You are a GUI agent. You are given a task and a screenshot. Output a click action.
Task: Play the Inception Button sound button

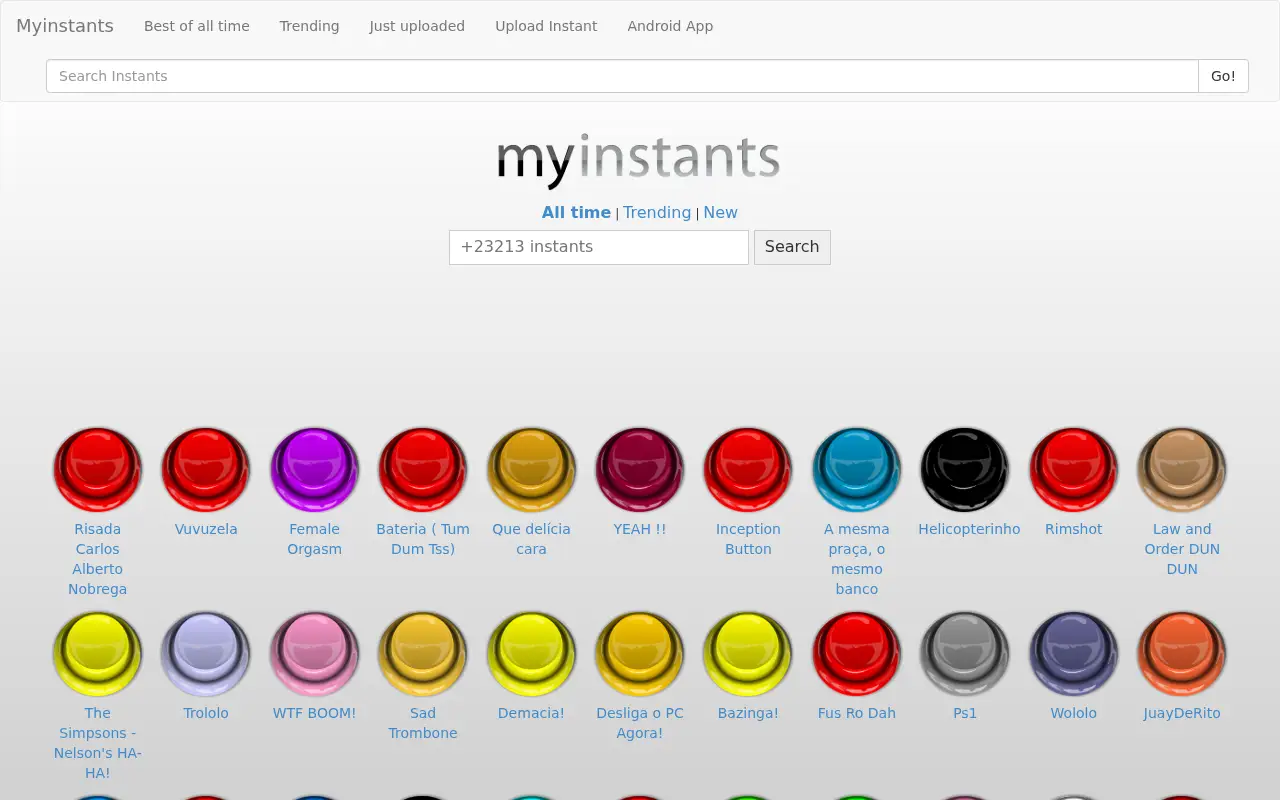coord(748,469)
